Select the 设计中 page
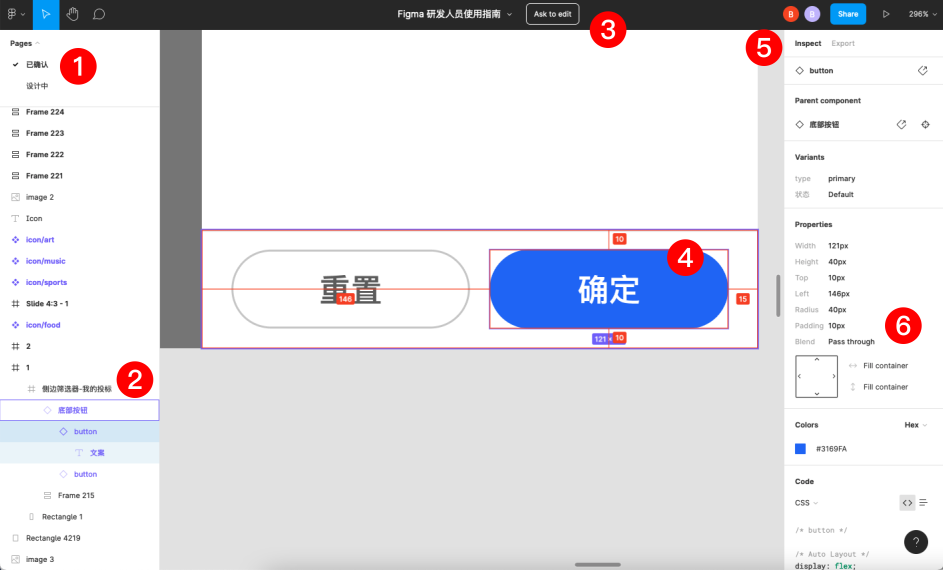 tap(37, 86)
